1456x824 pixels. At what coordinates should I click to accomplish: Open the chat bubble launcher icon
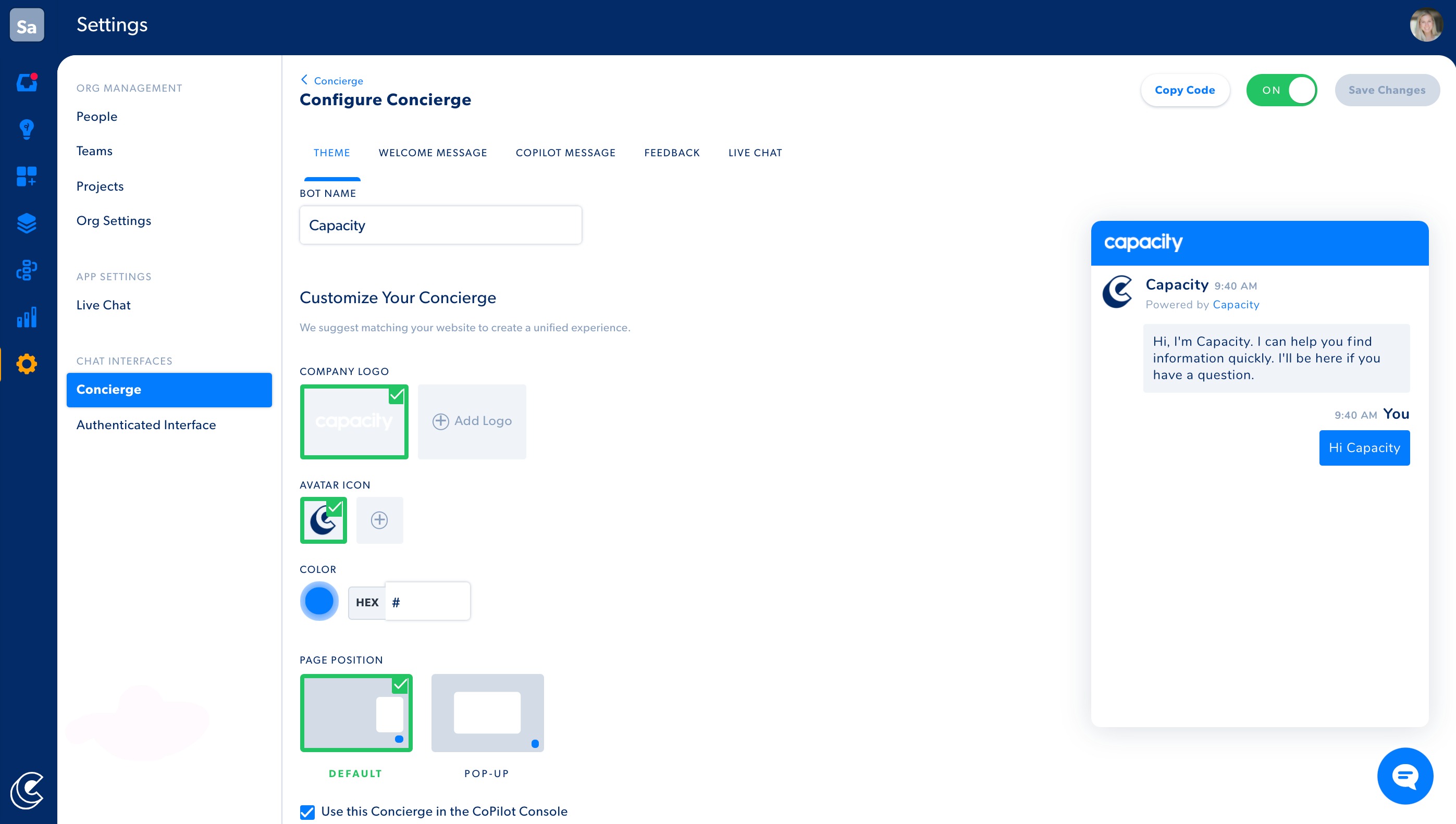(x=1404, y=776)
